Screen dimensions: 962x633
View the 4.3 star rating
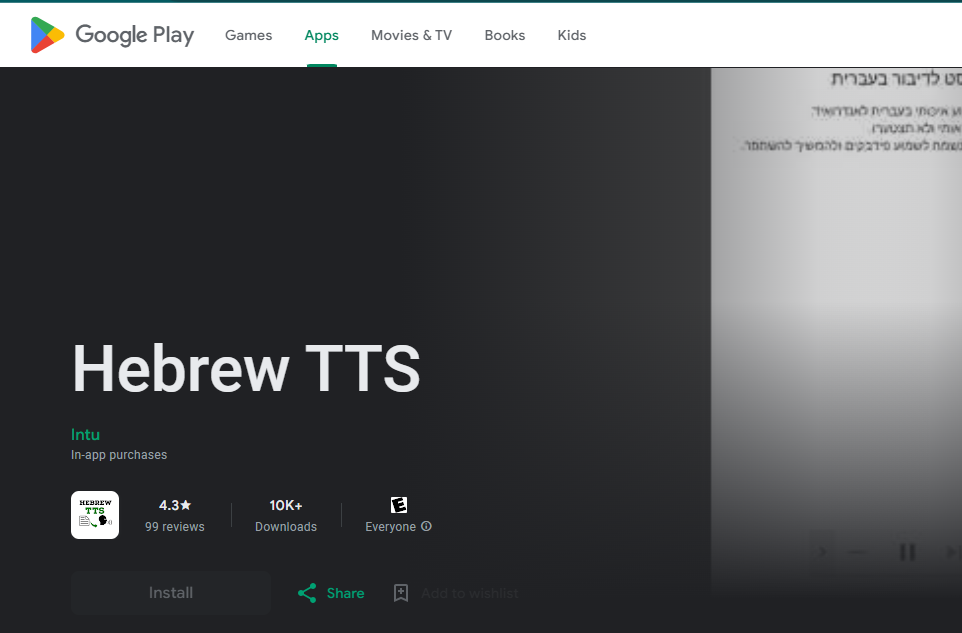point(175,505)
